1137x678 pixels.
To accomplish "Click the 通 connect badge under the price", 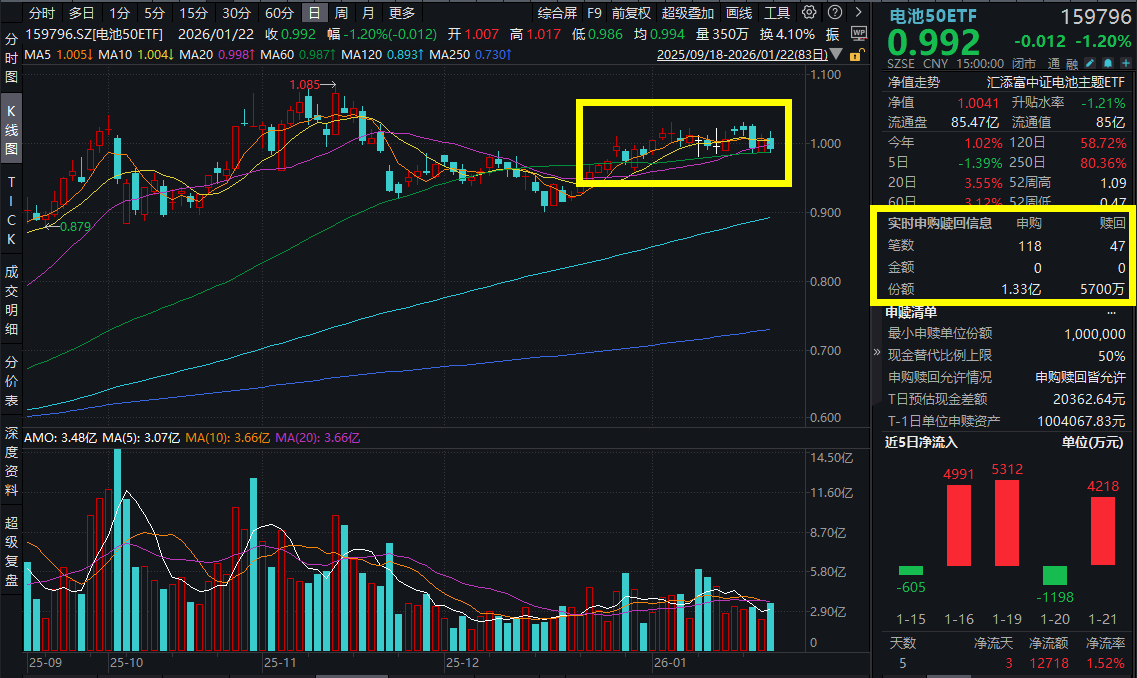I will click(1054, 62).
